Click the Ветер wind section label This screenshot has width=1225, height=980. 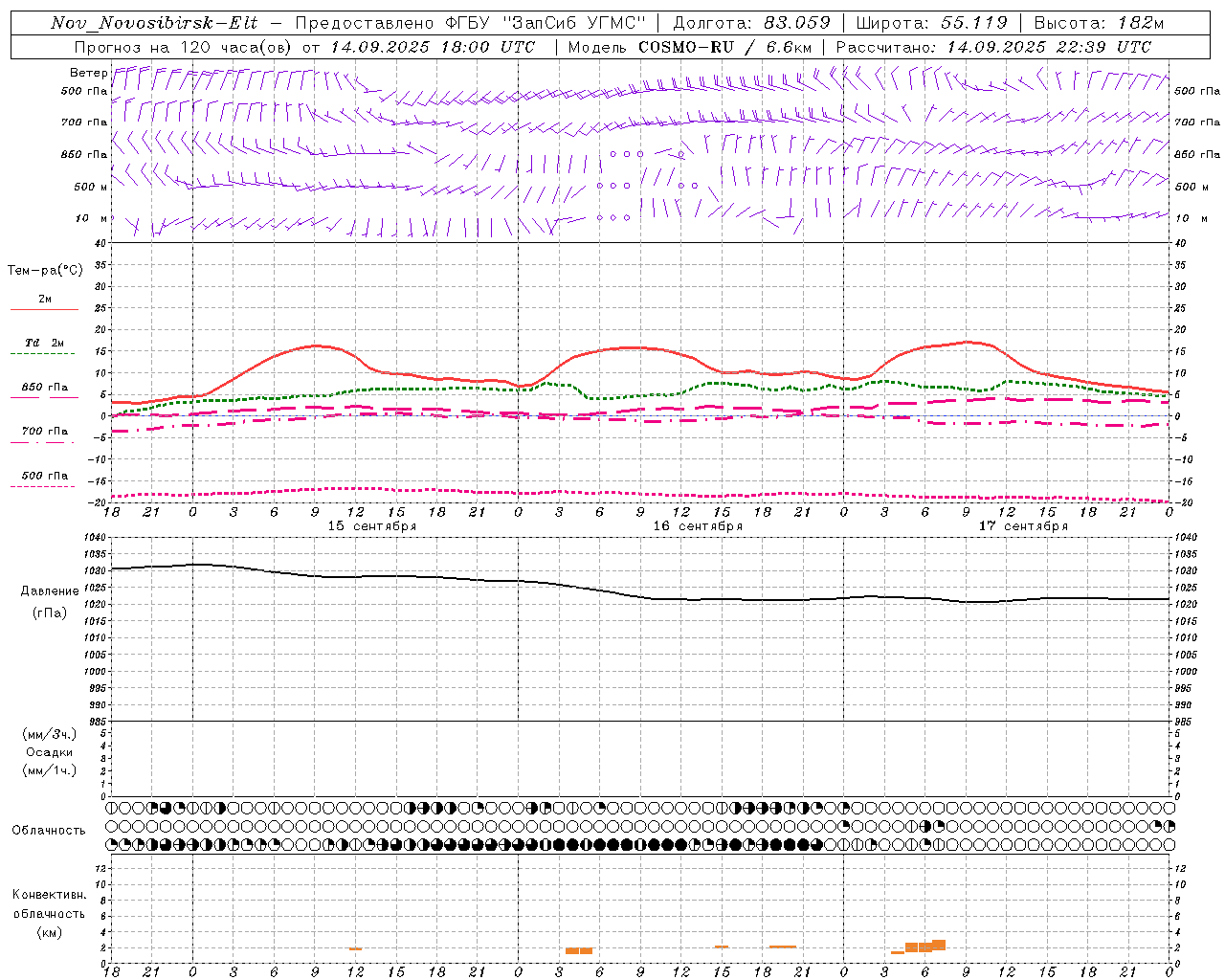click(x=88, y=73)
